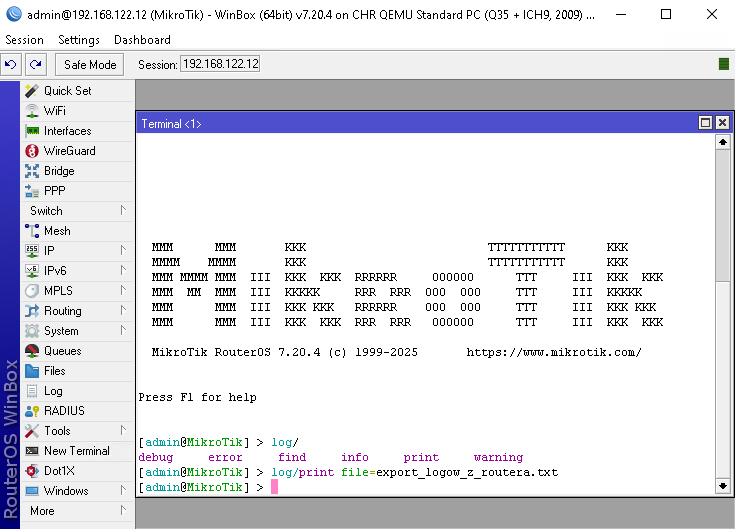Image resolution: width=735 pixels, height=529 pixels.
Task: Click the MPLS menu icon
Action: [x=32, y=291]
